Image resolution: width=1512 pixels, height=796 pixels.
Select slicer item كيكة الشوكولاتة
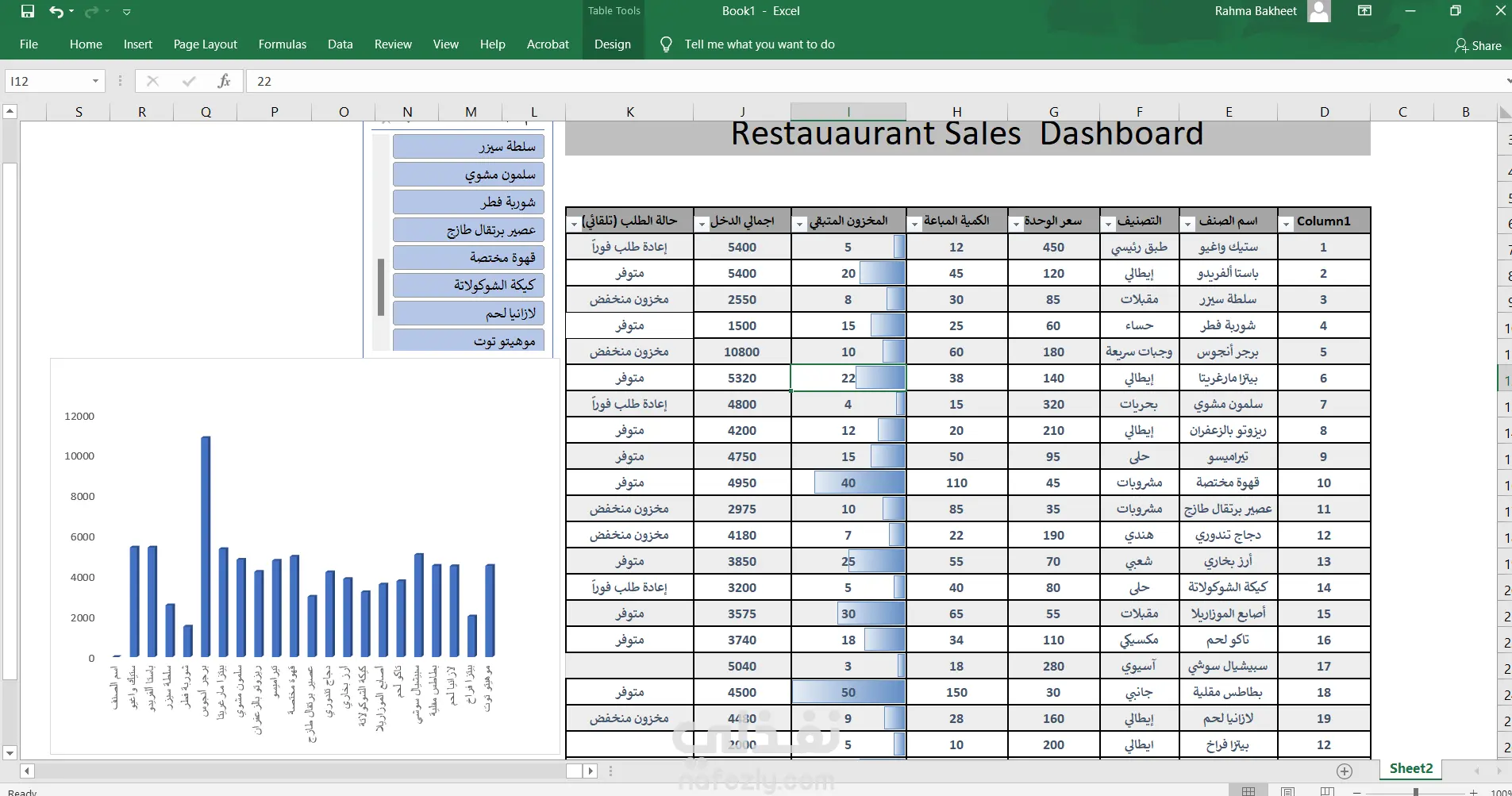pyautogui.click(x=468, y=285)
